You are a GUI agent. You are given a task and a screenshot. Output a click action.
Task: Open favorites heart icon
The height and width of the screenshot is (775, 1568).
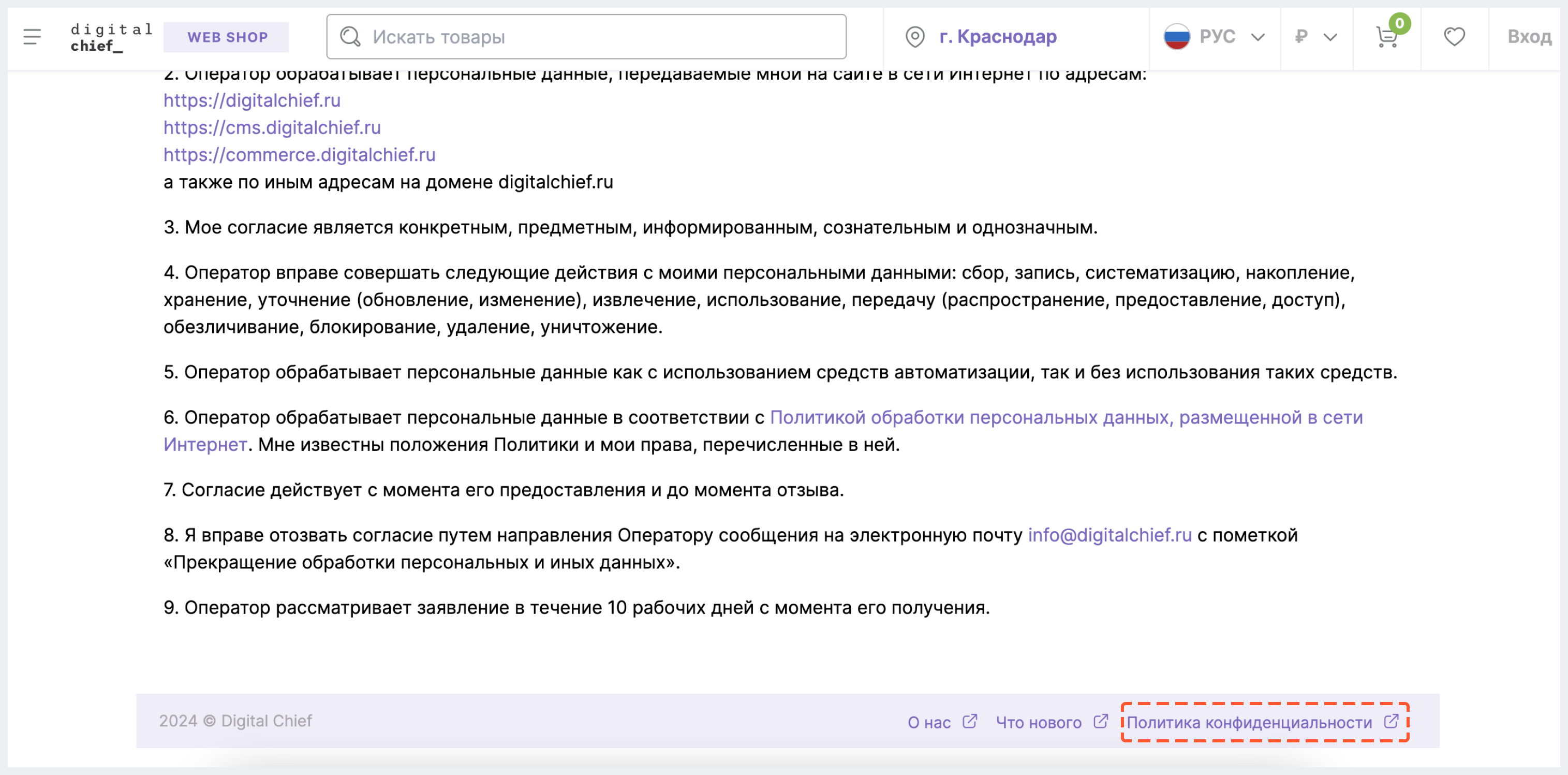pyautogui.click(x=1454, y=37)
